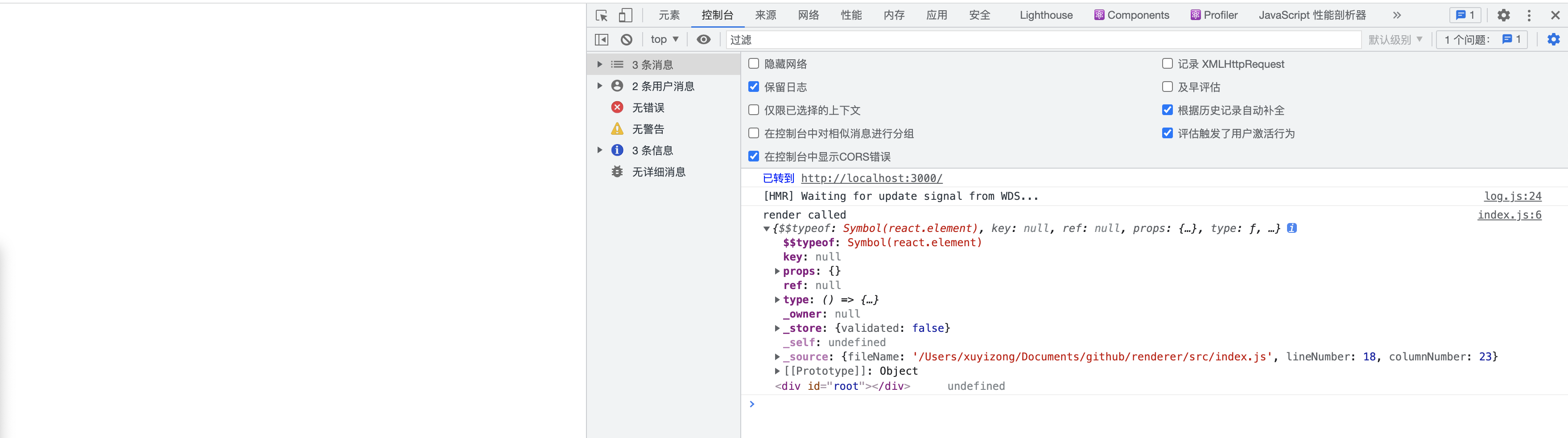1568x438 pixels.
Task: Enable 记录 XMLHttpRequest checkbox
Action: pos(1167,63)
